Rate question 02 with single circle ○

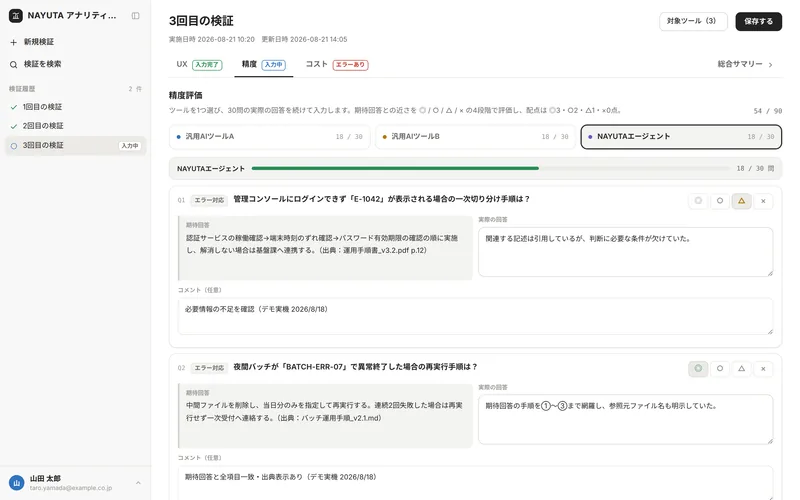click(x=720, y=368)
